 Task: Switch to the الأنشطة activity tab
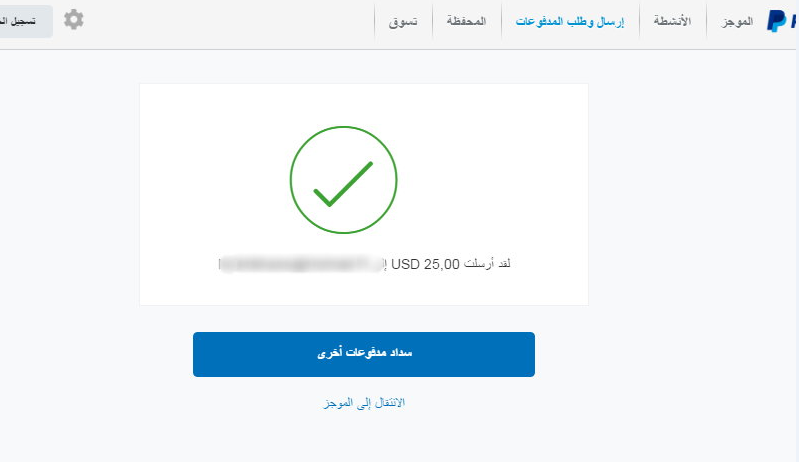click(x=672, y=21)
